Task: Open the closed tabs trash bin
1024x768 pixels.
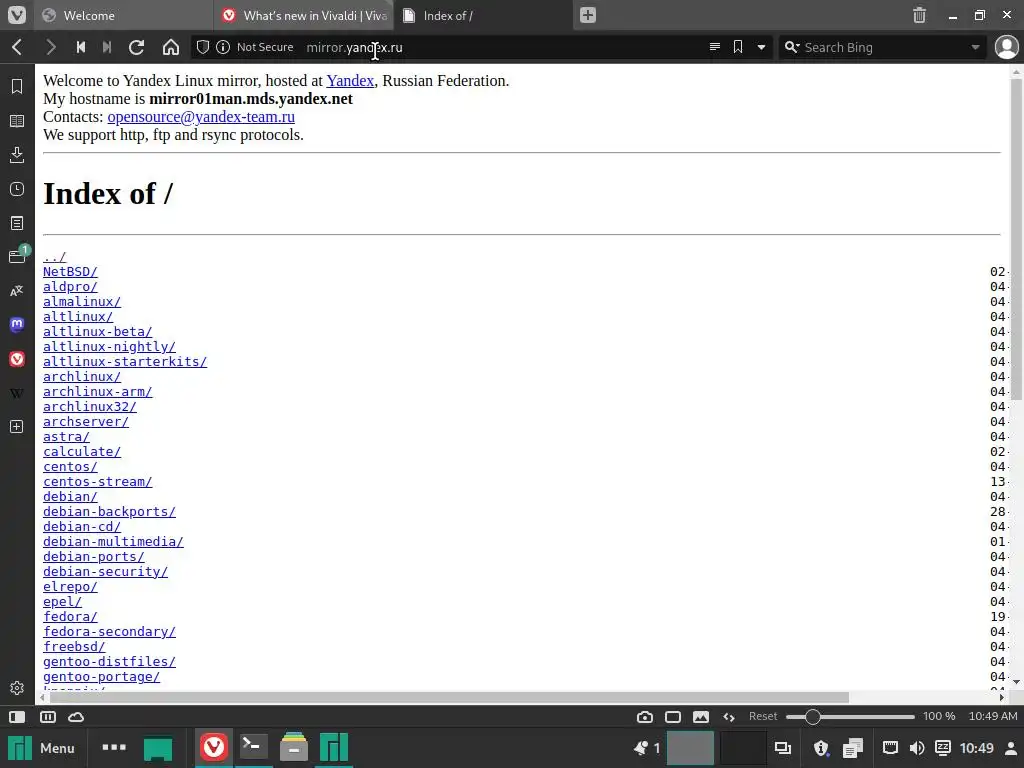Action: [x=920, y=15]
